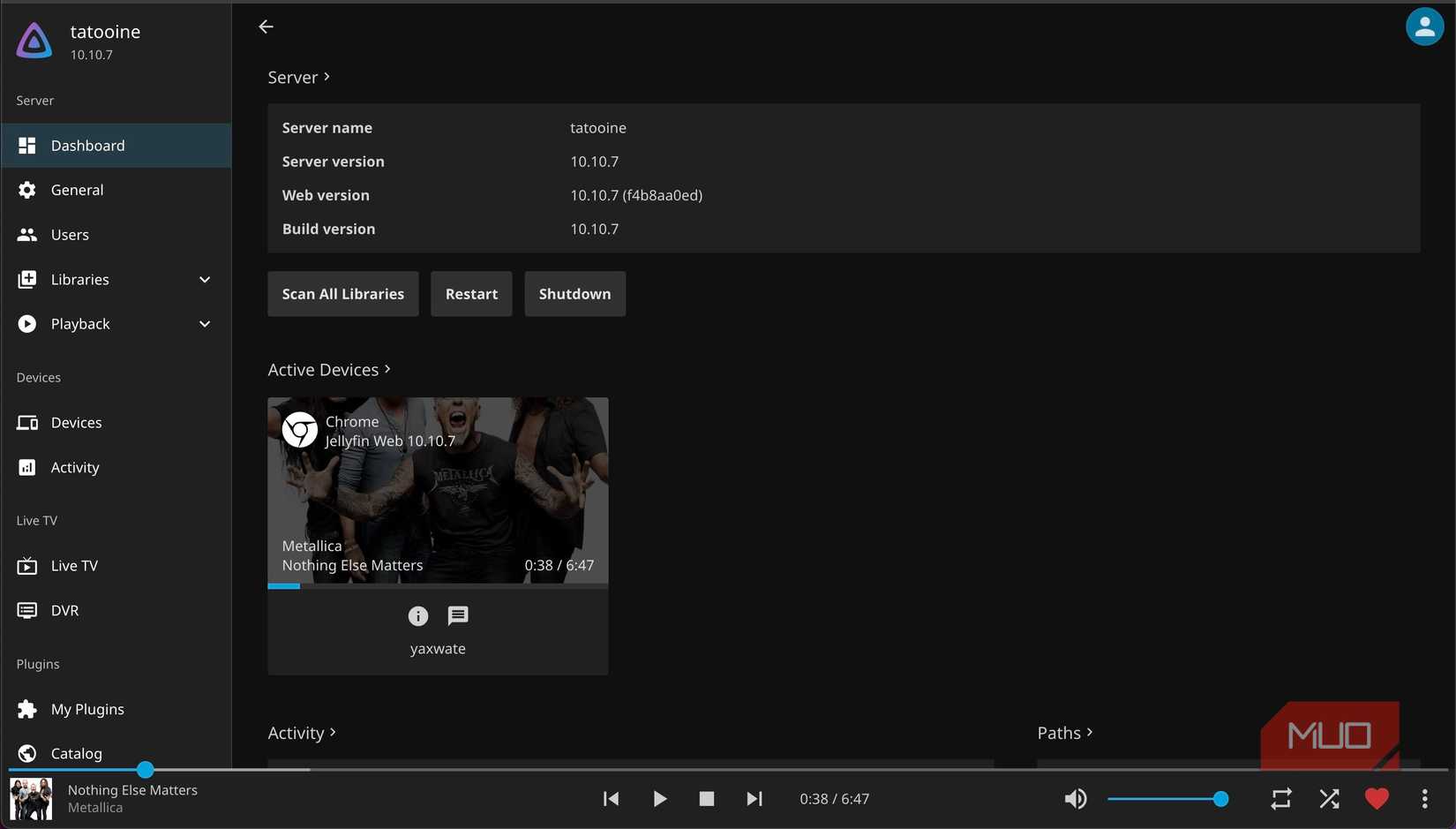The height and width of the screenshot is (829, 1456).
Task: Open Active Devices section link
Action: pyautogui.click(x=329, y=370)
